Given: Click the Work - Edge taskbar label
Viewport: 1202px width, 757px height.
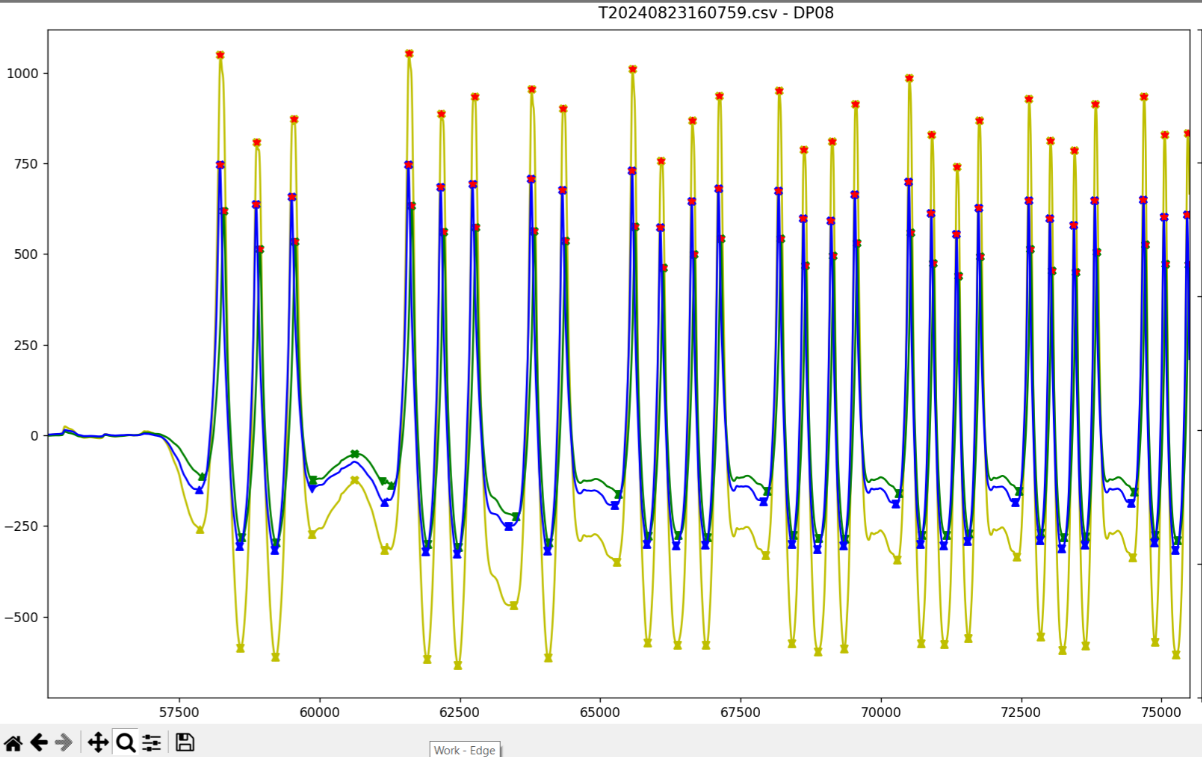Looking at the screenshot, I should [464, 750].
